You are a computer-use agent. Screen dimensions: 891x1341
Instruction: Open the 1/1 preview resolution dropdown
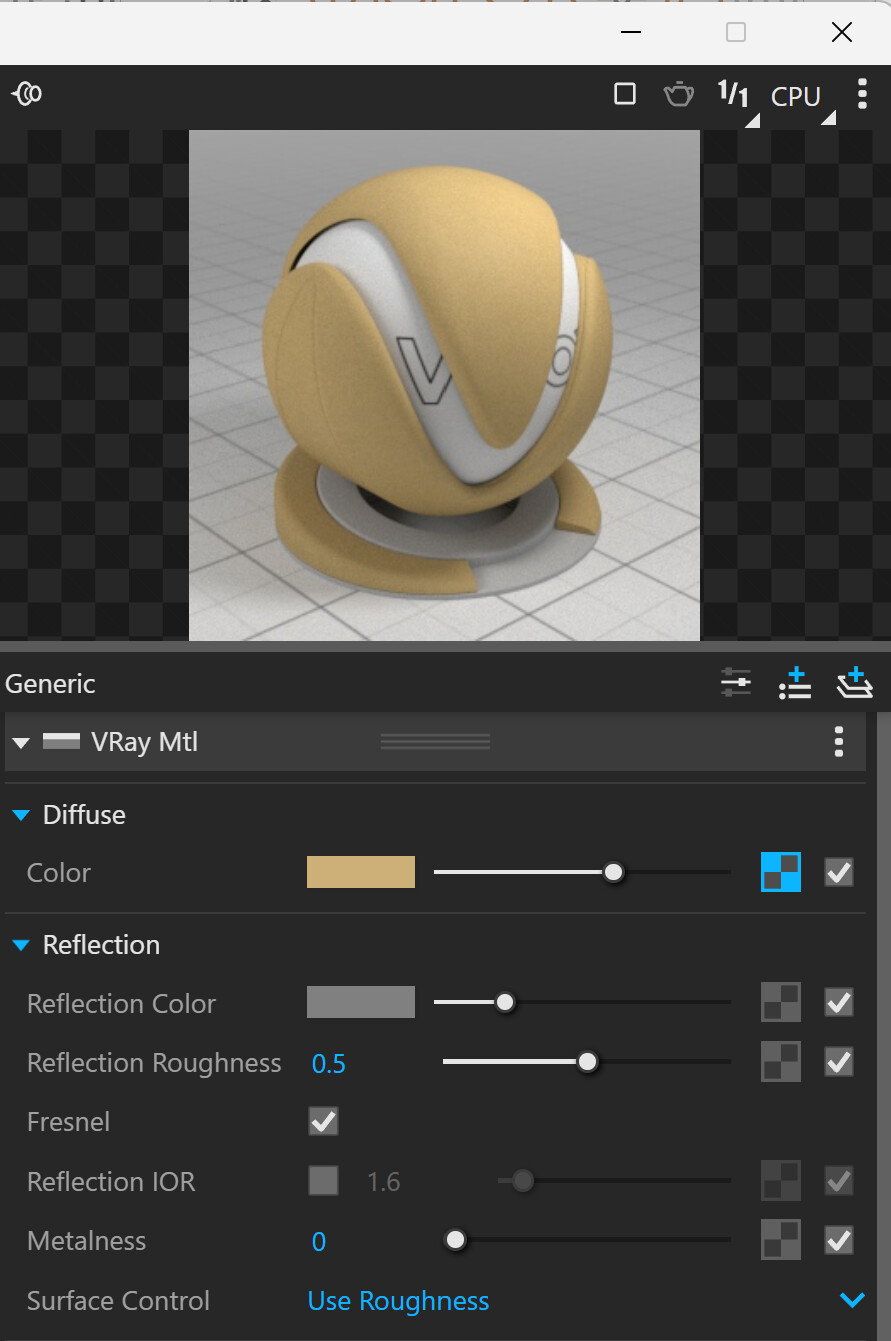(738, 101)
